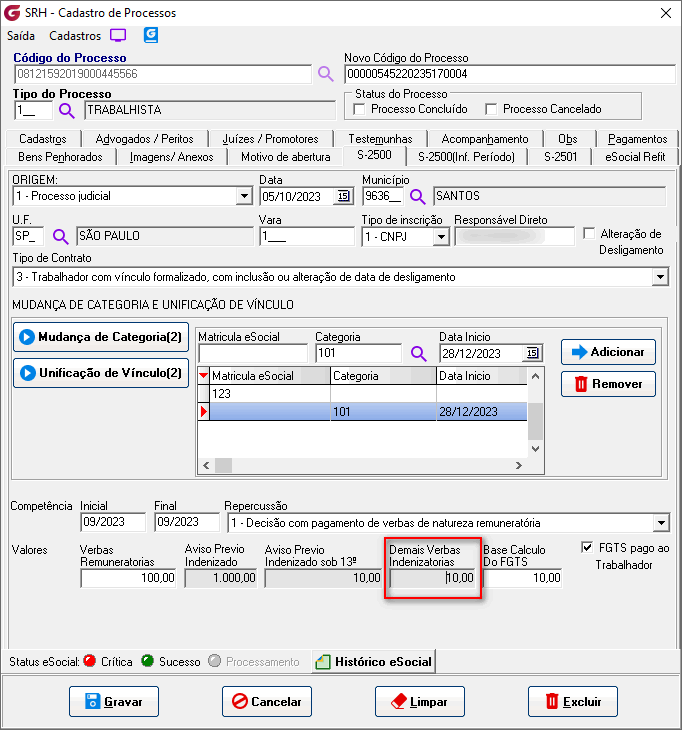Switch to the S-2501 tab
The width and height of the screenshot is (682, 730).
[x=560, y=157]
